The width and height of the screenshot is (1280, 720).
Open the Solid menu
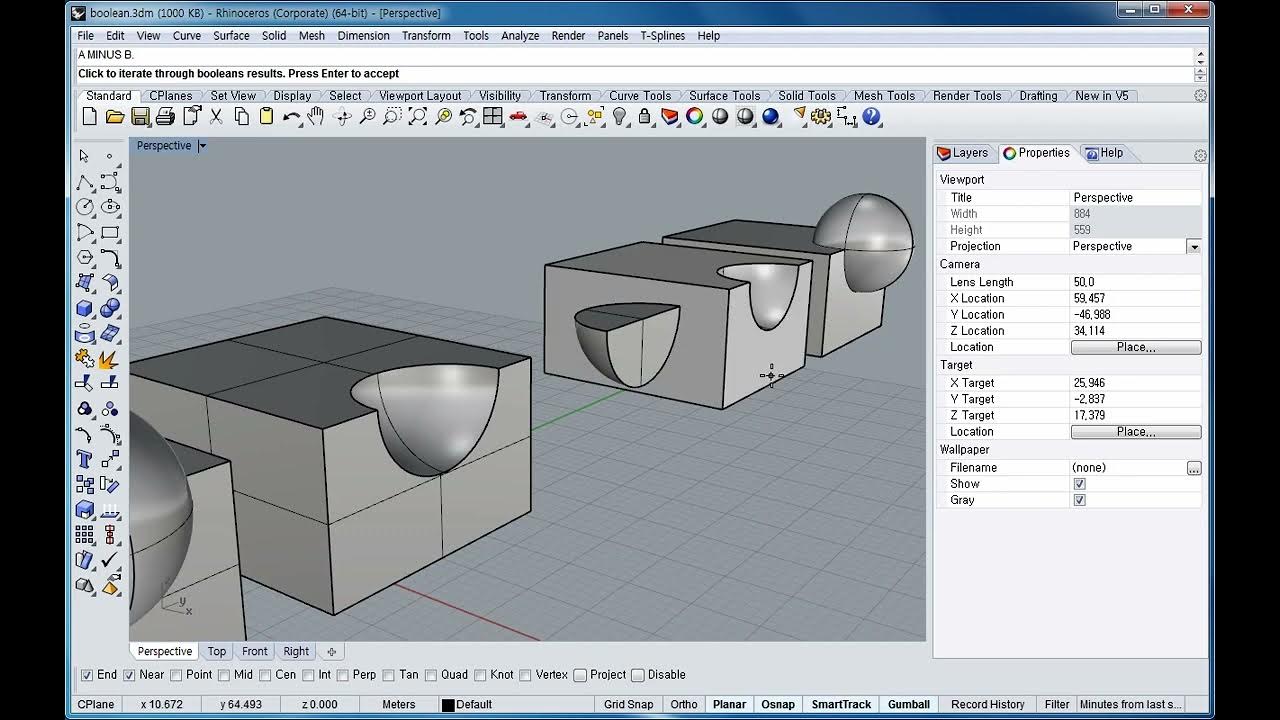(x=274, y=36)
